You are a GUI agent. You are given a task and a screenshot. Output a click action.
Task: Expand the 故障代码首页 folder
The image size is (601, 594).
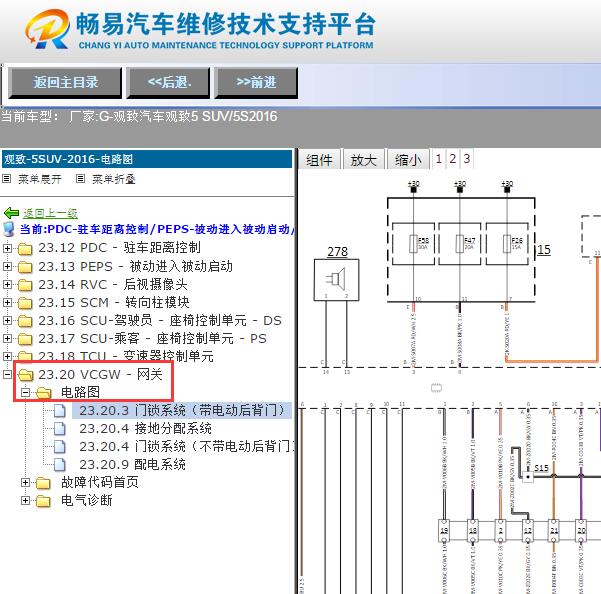pos(25,482)
